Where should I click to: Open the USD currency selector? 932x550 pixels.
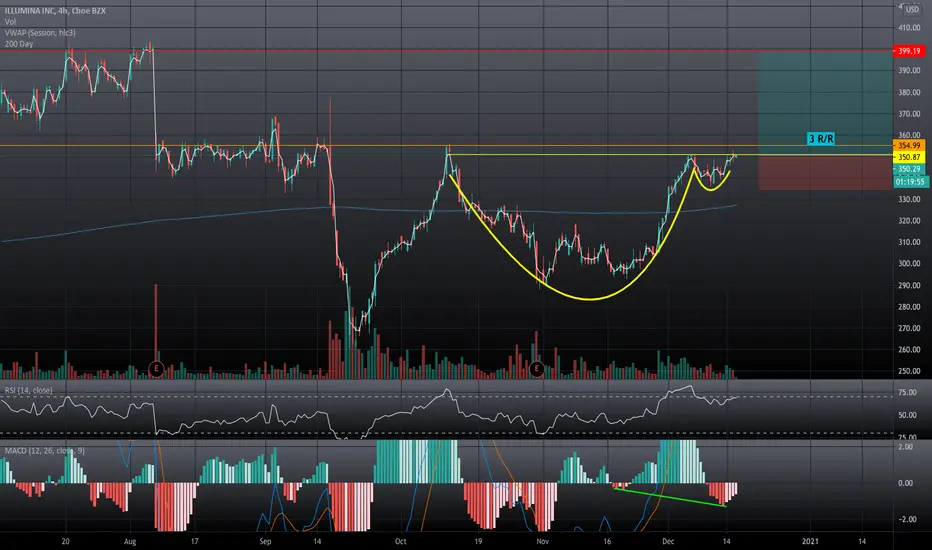click(x=912, y=10)
